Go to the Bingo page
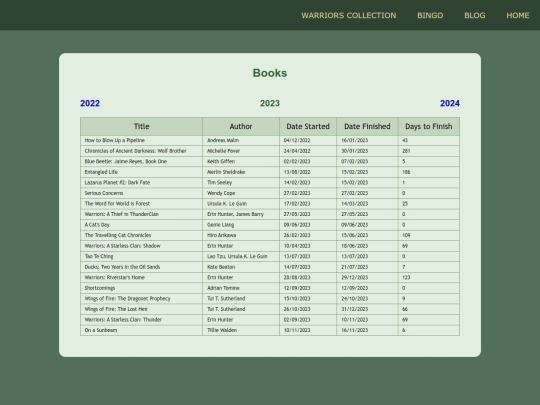540x405 pixels. pos(430,15)
